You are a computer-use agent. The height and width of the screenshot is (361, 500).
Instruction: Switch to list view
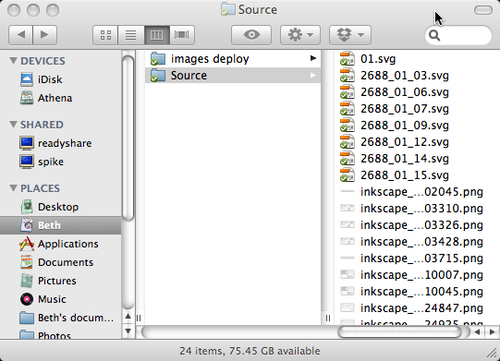click(x=131, y=35)
